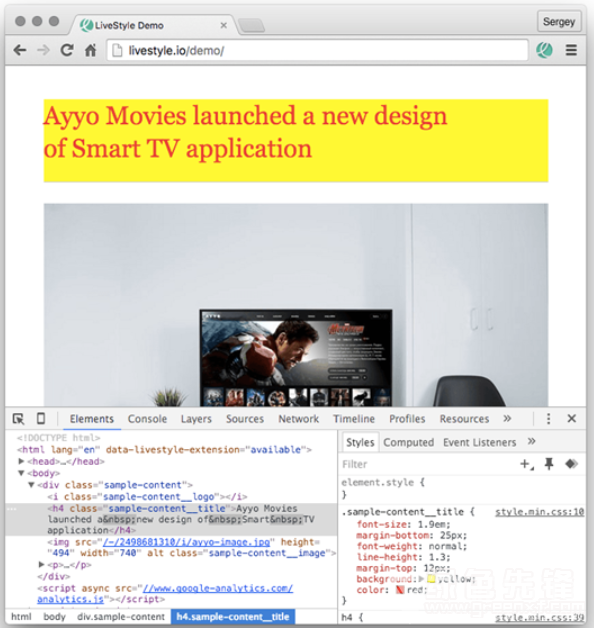Viewport: 594px width, 628px height.
Task: Click the Sergey profile button
Action: tap(559, 22)
